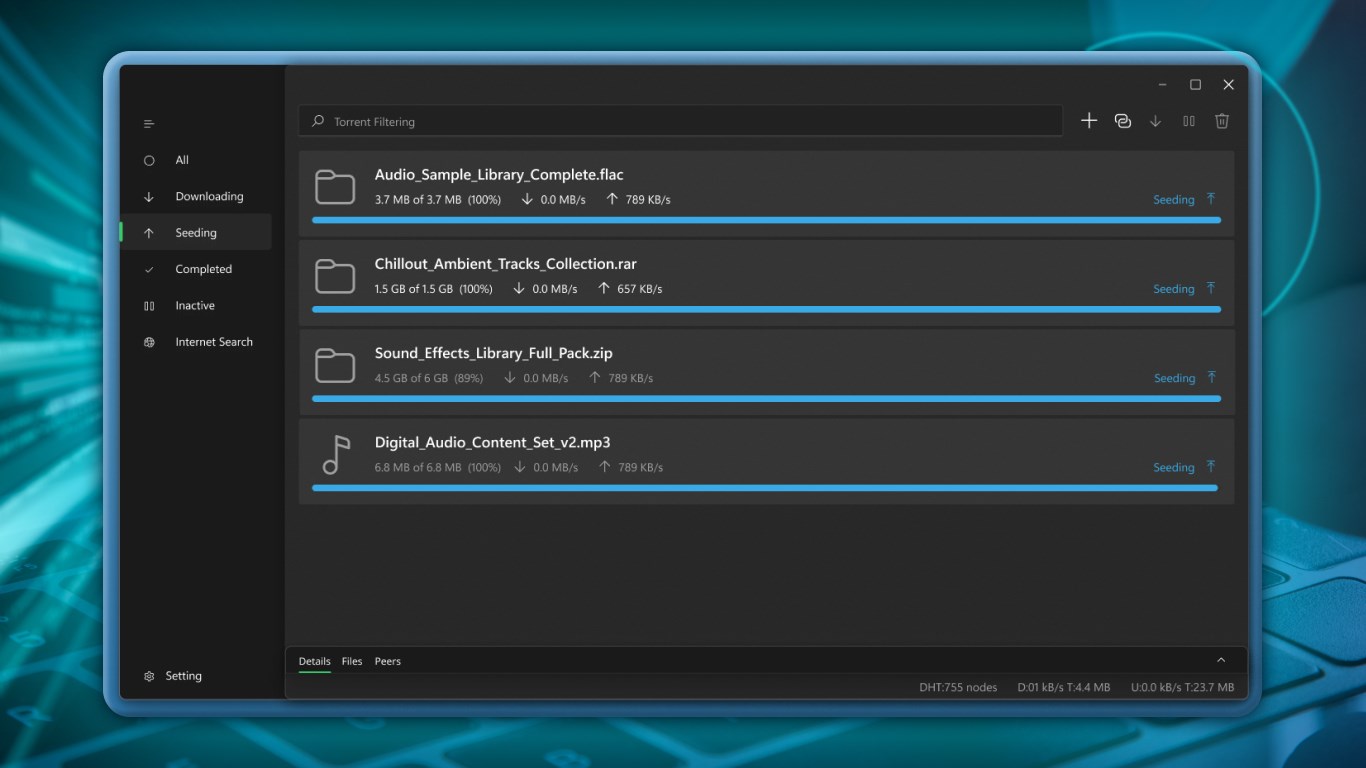Click music note icon of Digital_Audio_Content_Set_v2.mp3
Image resolution: width=1366 pixels, height=768 pixels.
[336, 455]
